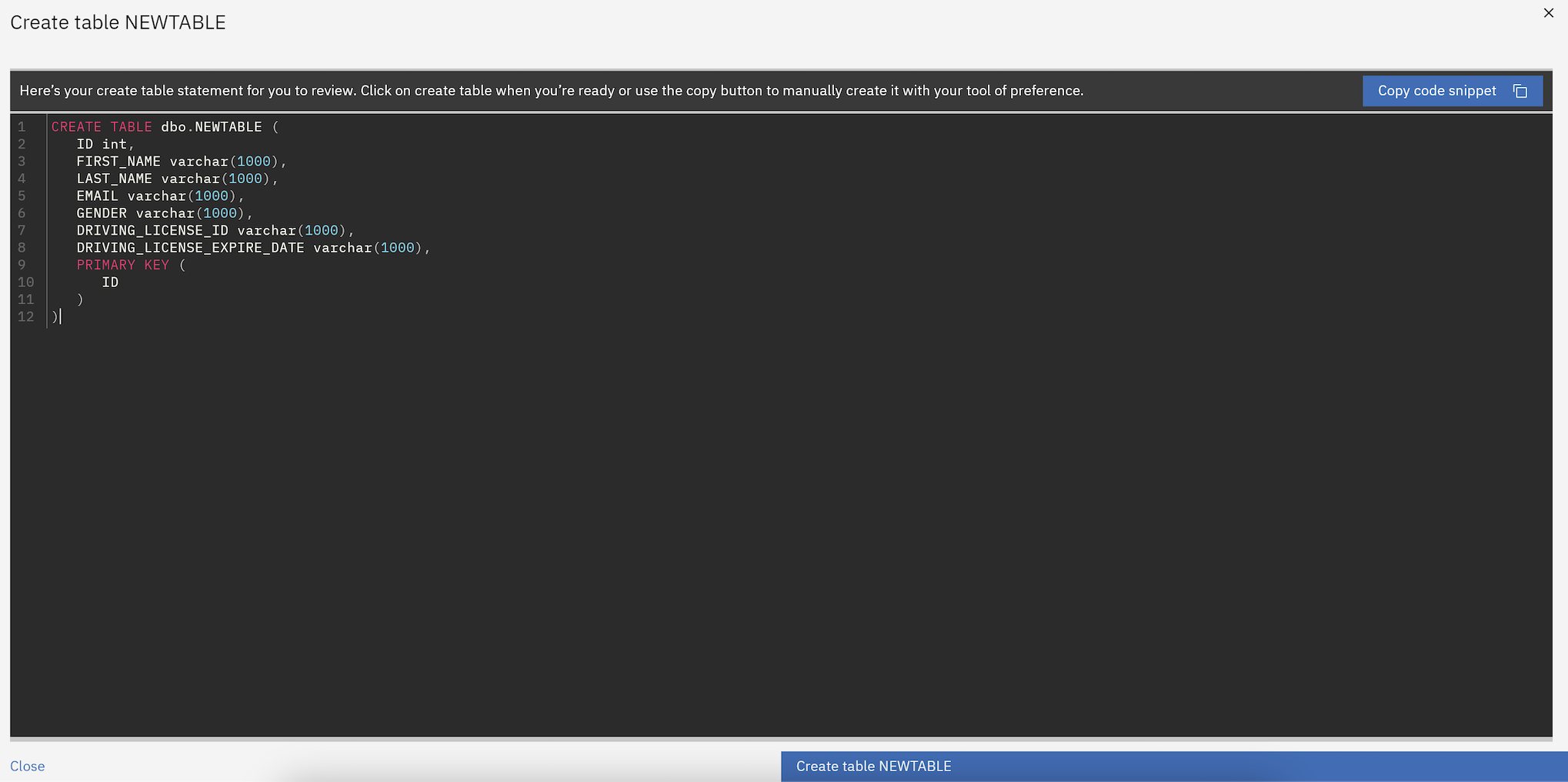Click the ID int column definition
The width and height of the screenshot is (1568, 782).
[x=105, y=145]
